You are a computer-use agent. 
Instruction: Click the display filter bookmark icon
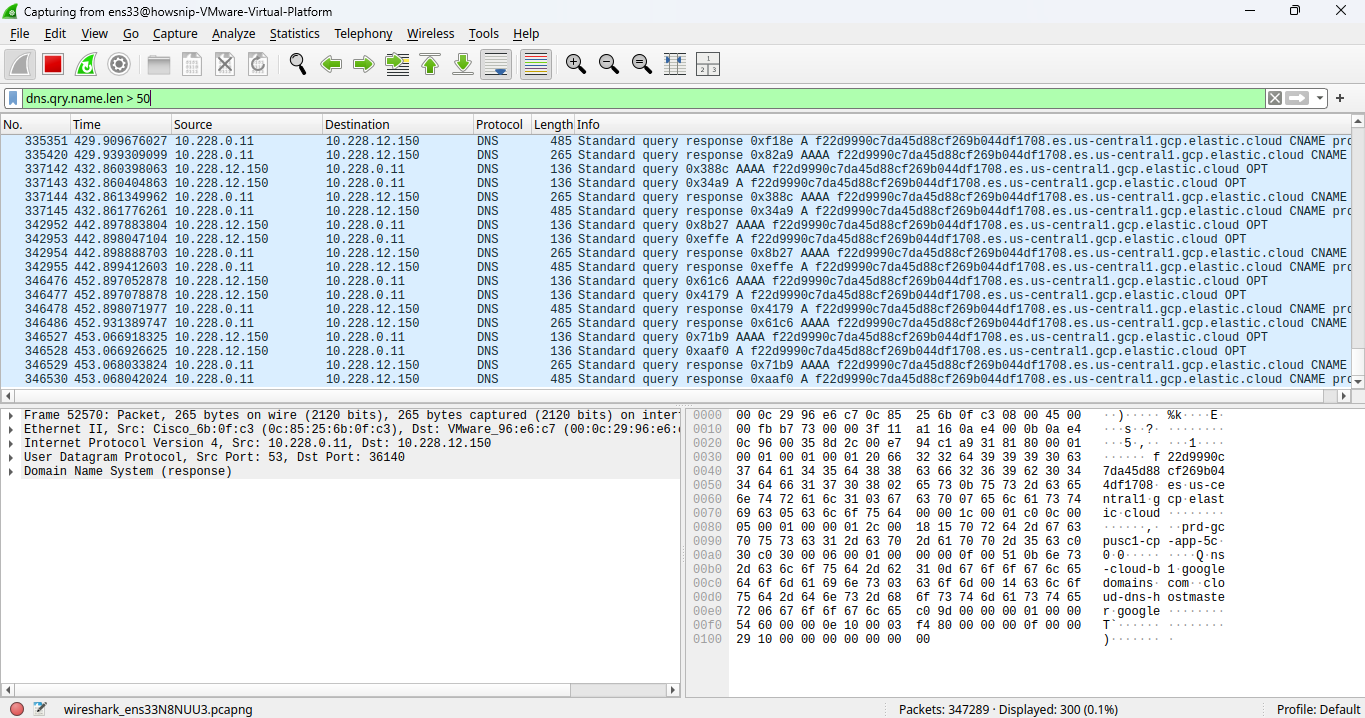(13, 98)
